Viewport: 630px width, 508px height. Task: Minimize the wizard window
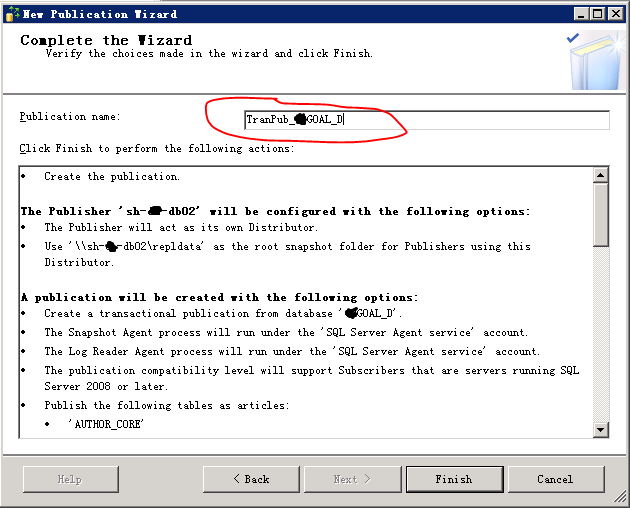click(x=581, y=14)
